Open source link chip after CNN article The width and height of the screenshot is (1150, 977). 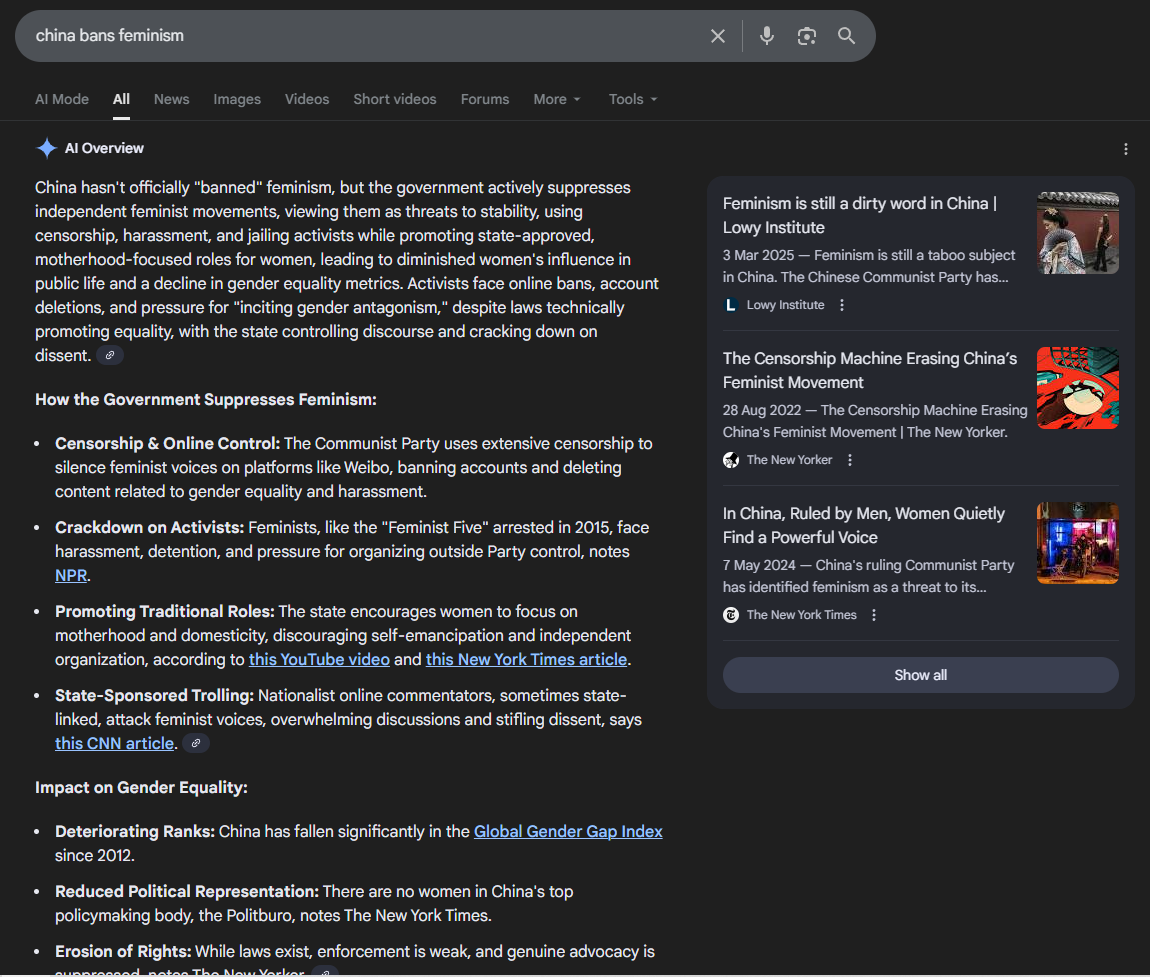click(x=196, y=744)
